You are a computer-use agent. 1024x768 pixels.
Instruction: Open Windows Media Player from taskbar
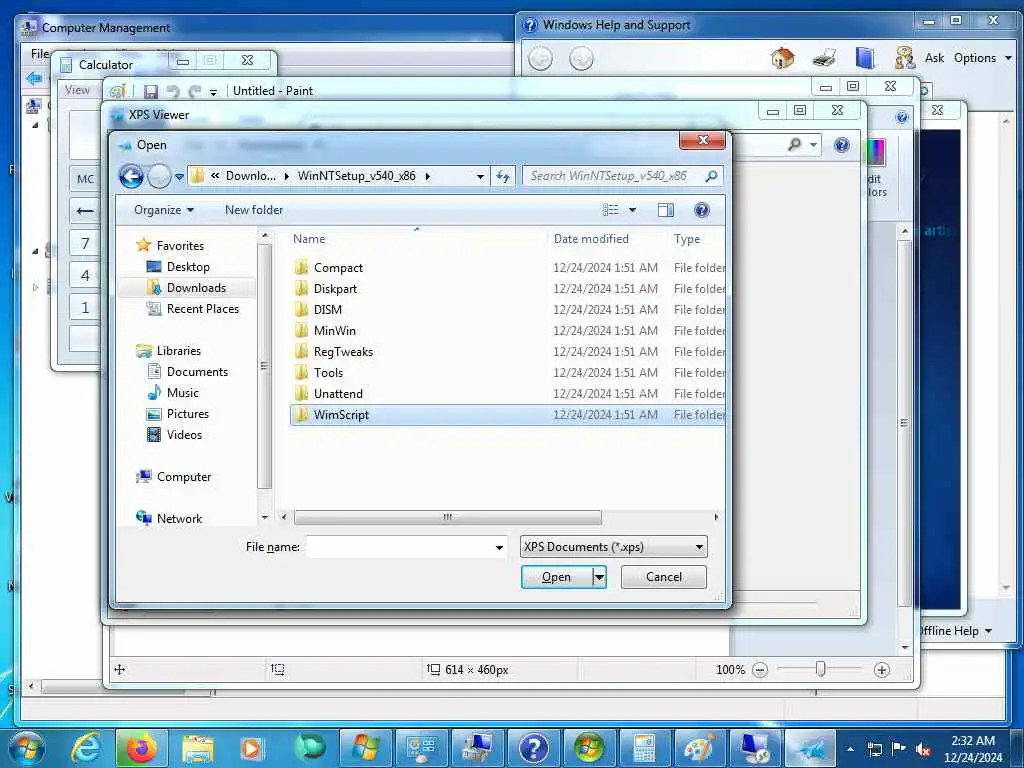click(x=251, y=748)
